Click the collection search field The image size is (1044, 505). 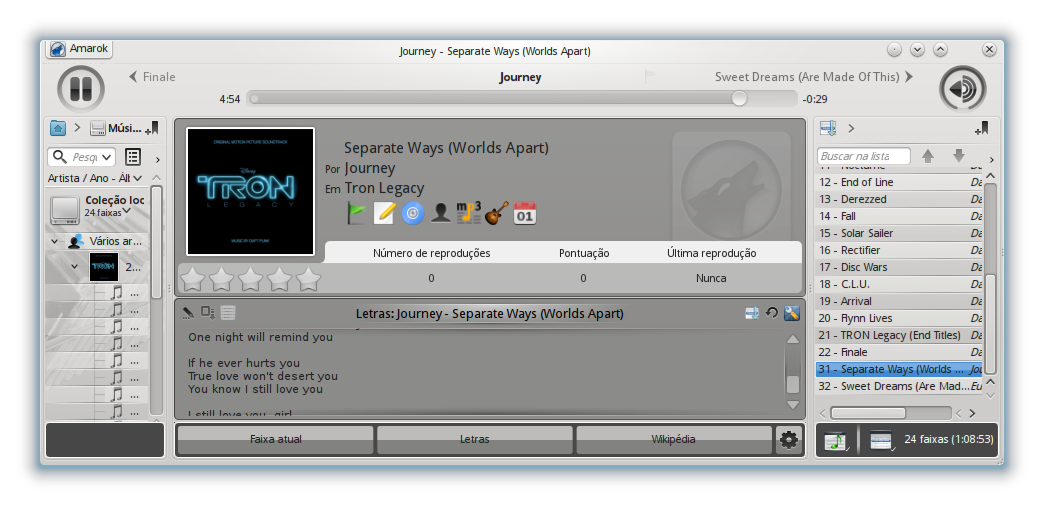(82, 157)
